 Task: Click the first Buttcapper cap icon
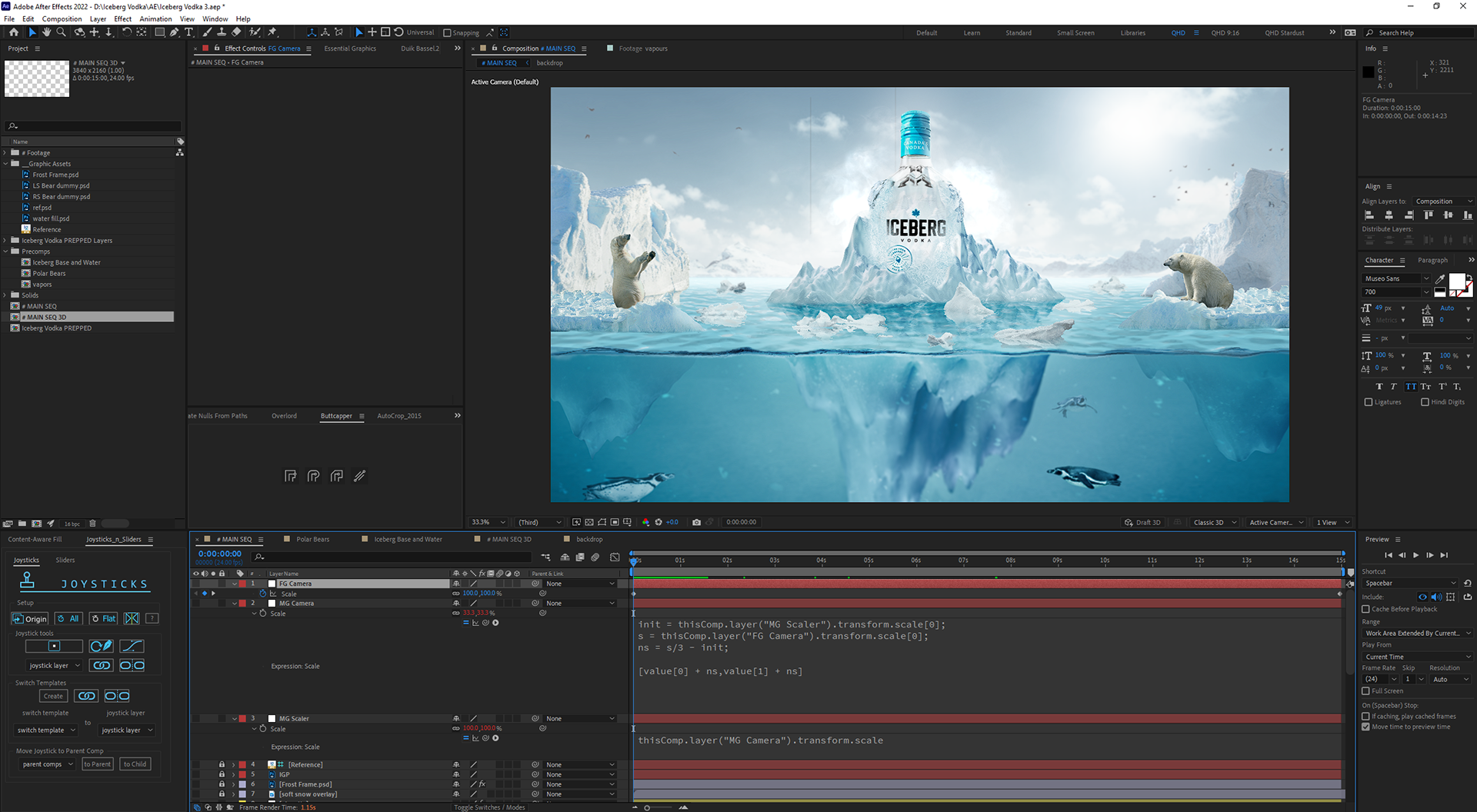click(290, 476)
